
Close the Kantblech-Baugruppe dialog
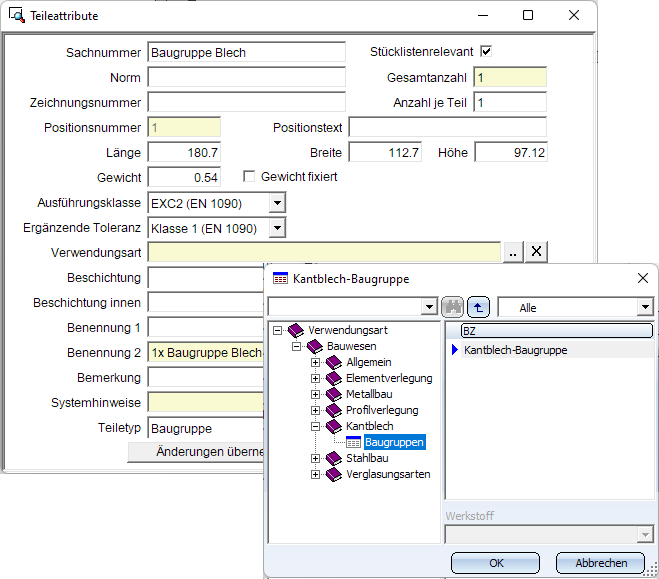tap(643, 278)
